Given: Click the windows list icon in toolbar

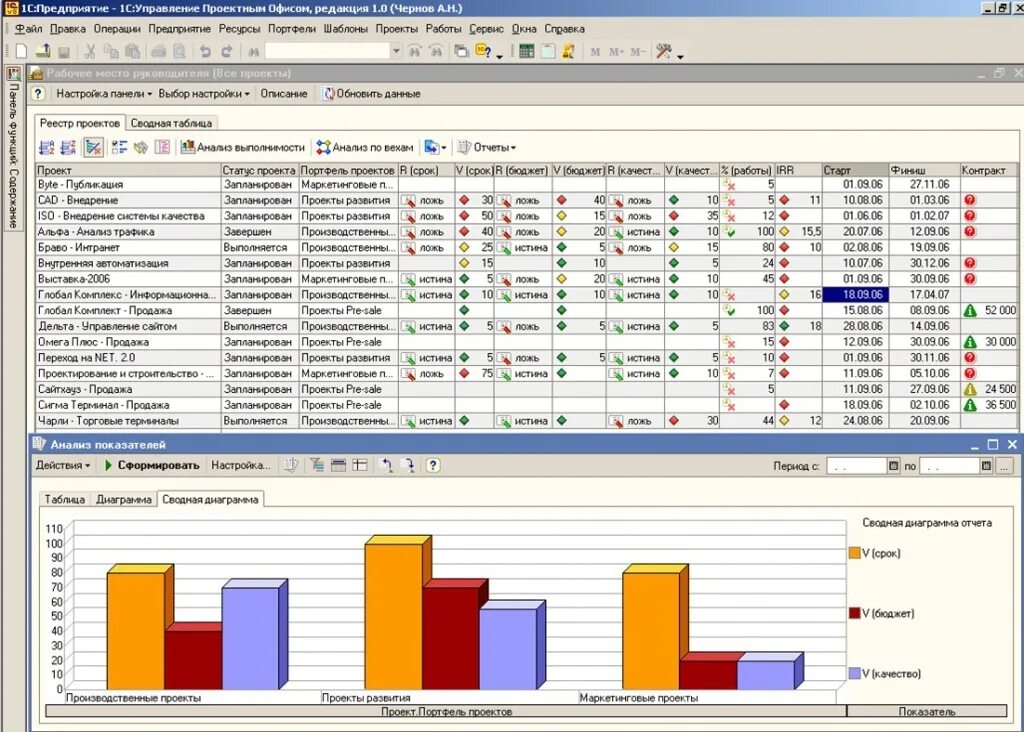Looking at the screenshot, I should pyautogui.click(x=461, y=52).
